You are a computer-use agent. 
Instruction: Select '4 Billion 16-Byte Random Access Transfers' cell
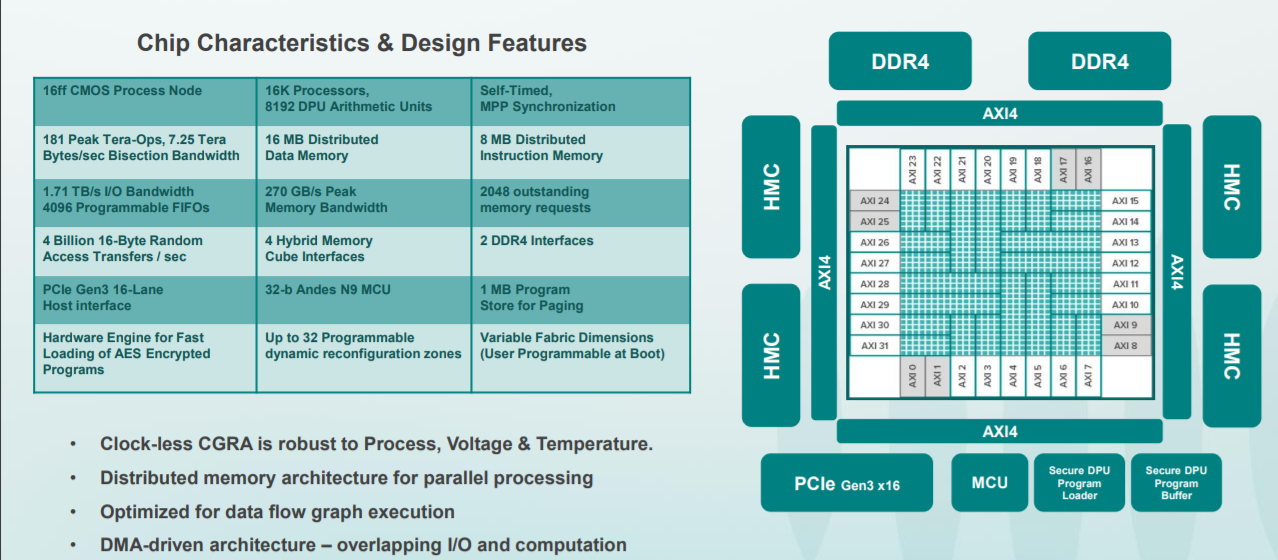pyautogui.click(x=145, y=251)
